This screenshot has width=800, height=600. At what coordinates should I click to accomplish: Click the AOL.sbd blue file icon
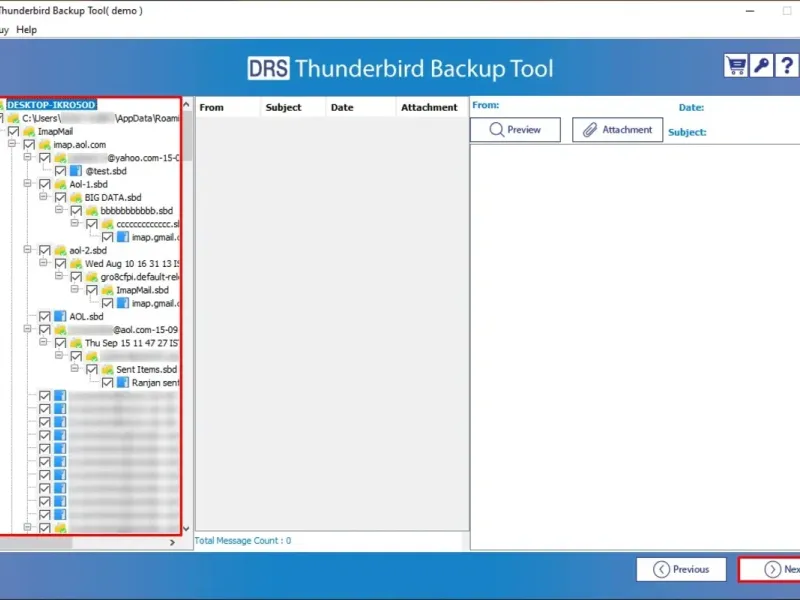point(60,316)
